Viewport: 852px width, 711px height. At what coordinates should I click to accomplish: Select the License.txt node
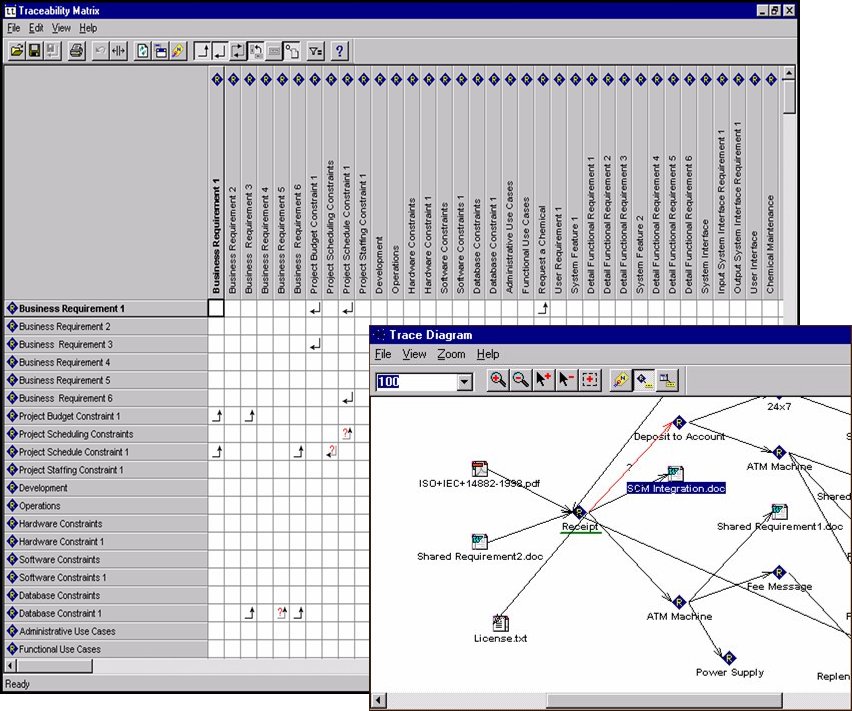click(500, 629)
